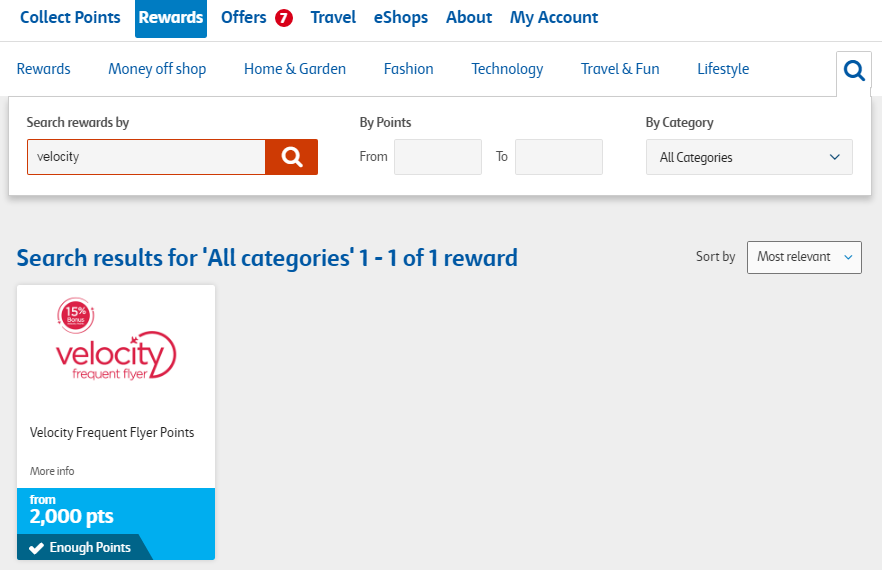Expand the Sort by Most relevant dropdown
Viewport: 882px width, 570px height.
[x=803, y=257]
